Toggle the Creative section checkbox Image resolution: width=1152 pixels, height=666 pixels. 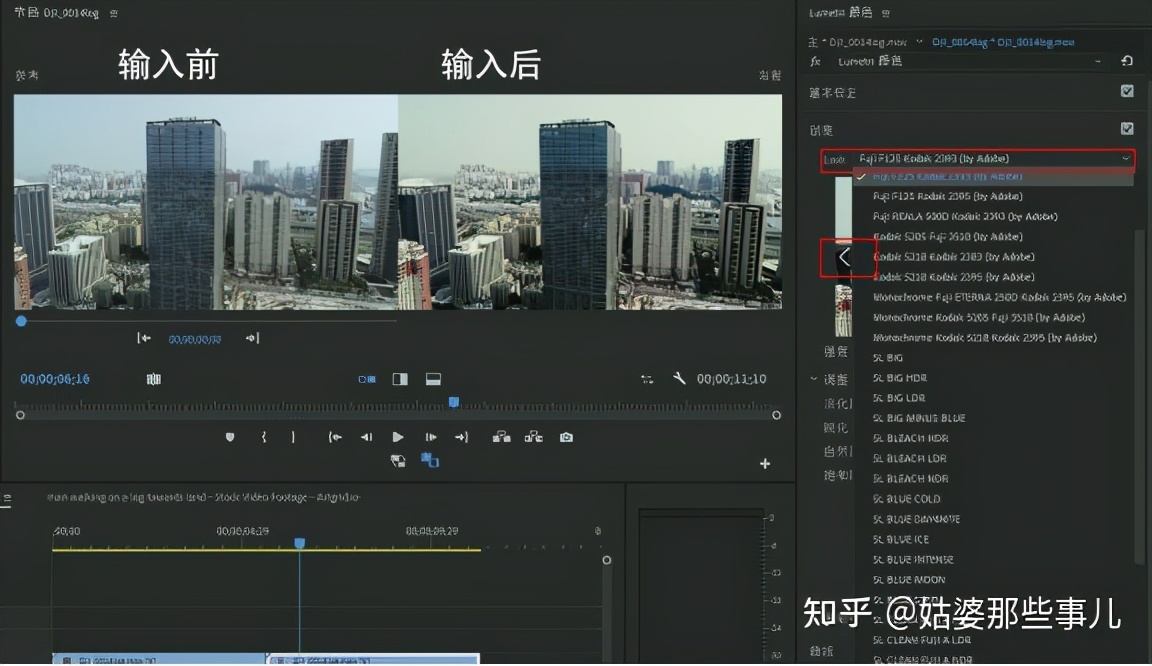pyautogui.click(x=1127, y=129)
